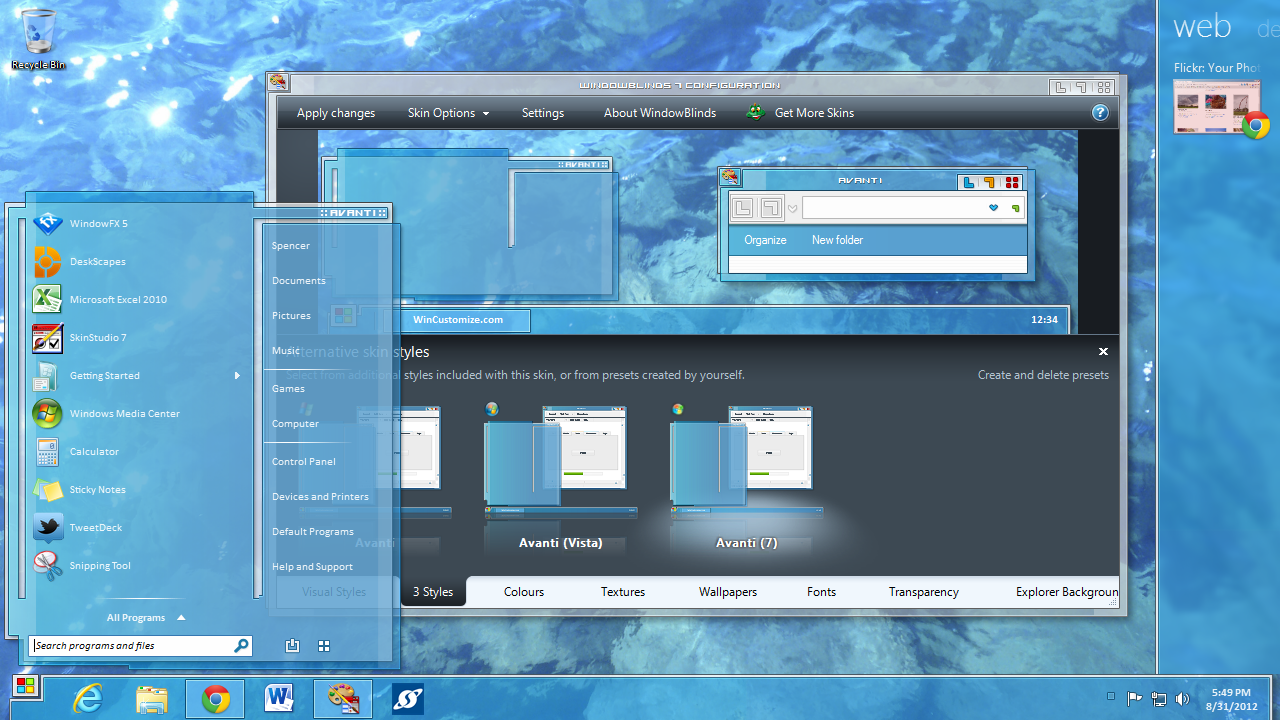
Task: Click the Search programs and files field
Action: (130, 646)
